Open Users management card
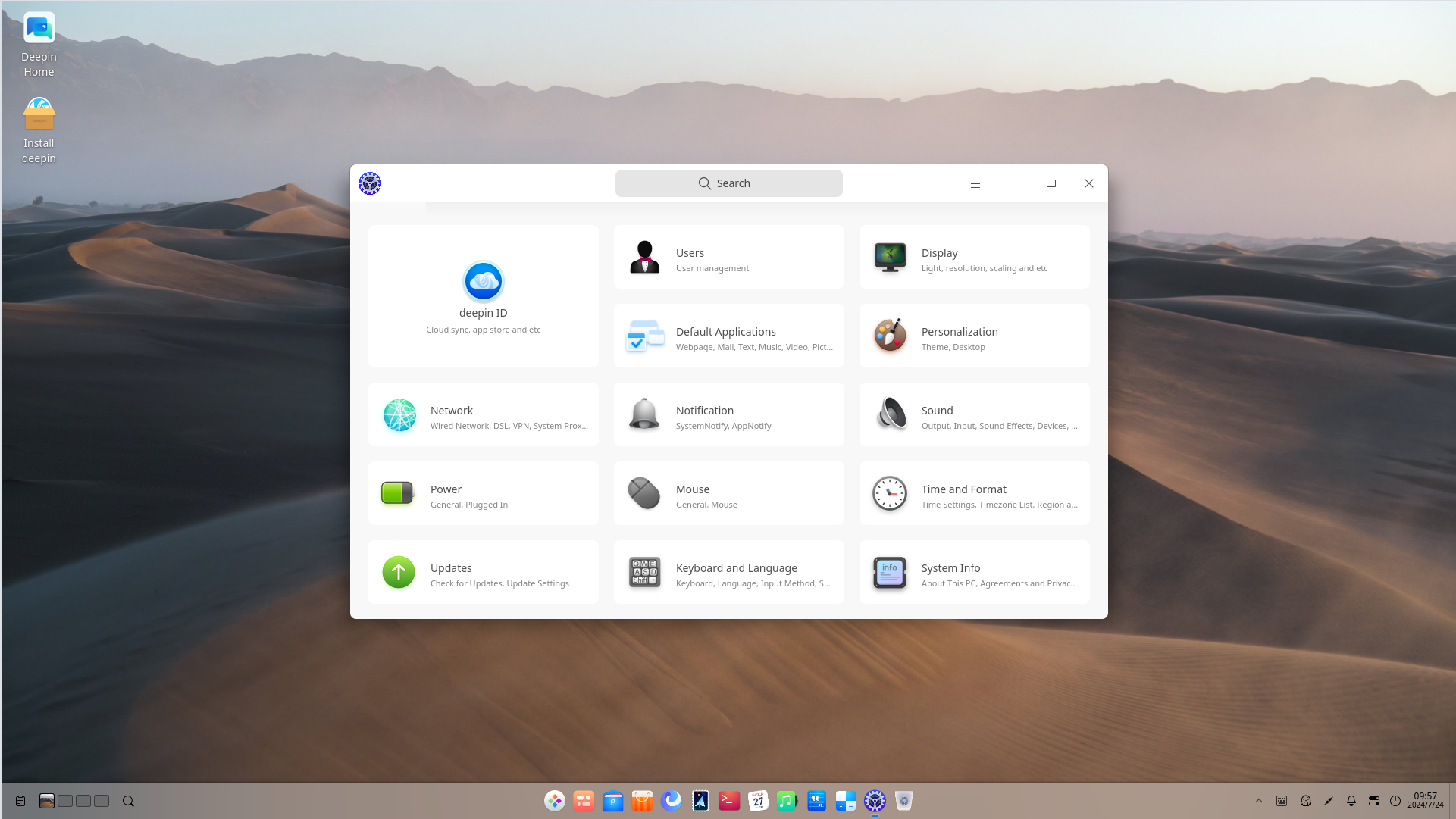Image resolution: width=1456 pixels, height=819 pixels. [728, 256]
